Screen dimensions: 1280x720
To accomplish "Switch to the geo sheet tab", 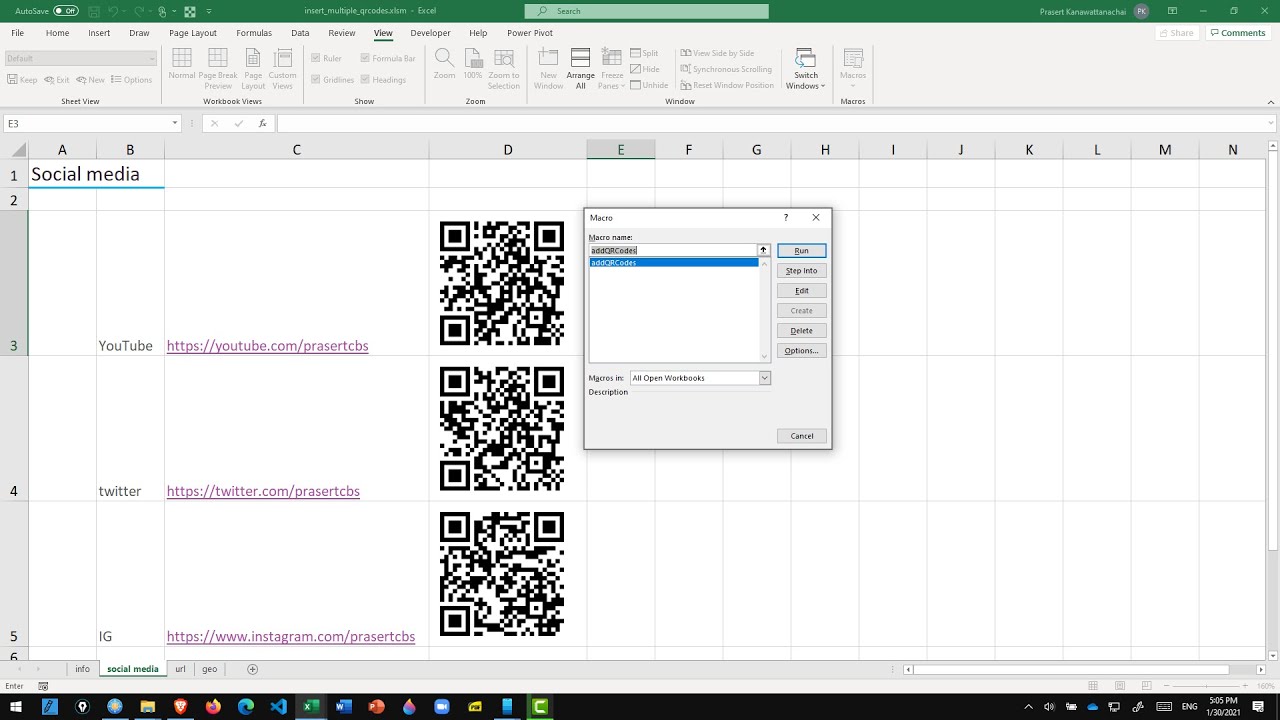I will [x=209, y=669].
